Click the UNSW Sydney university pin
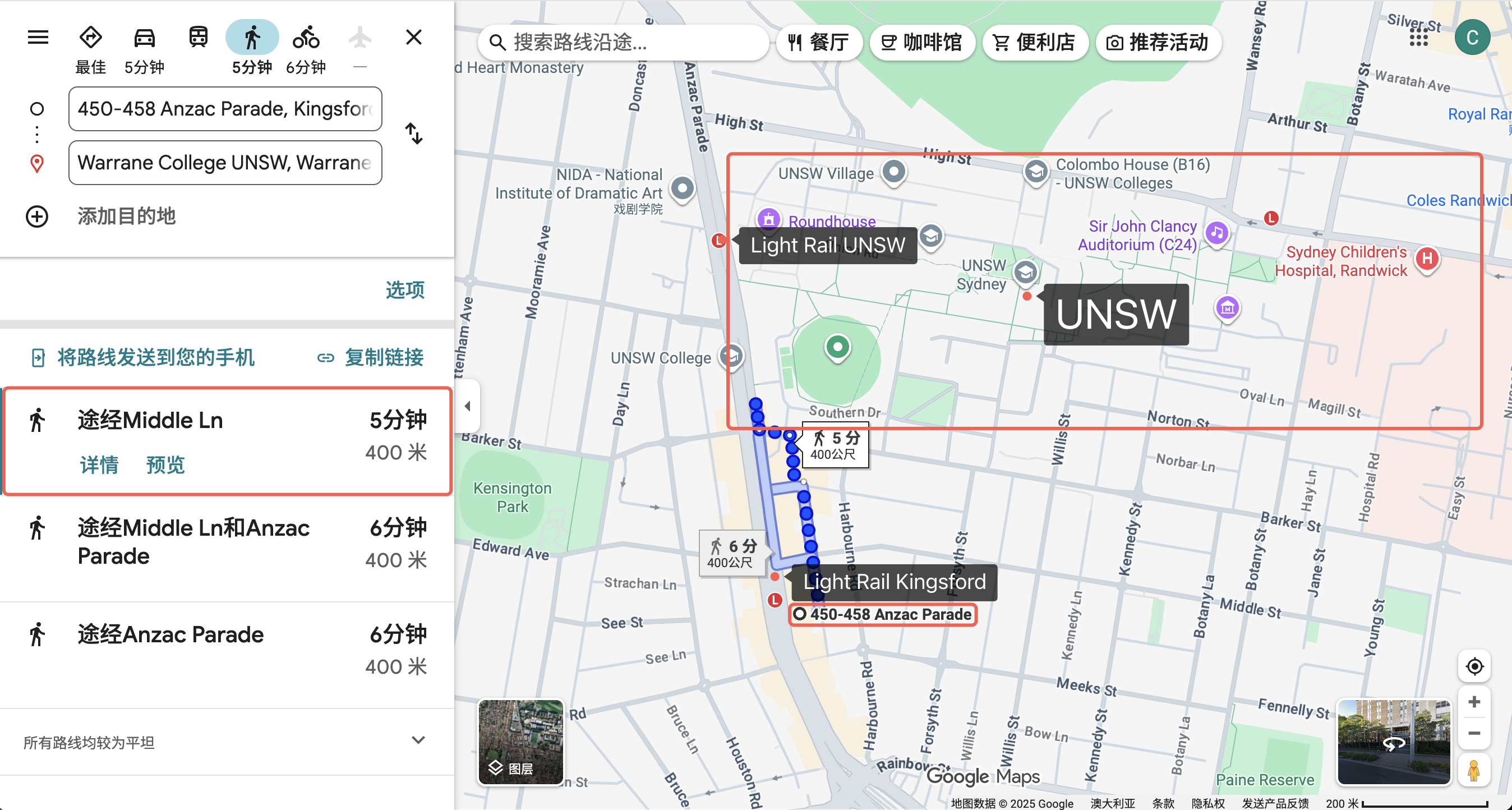 click(1025, 273)
